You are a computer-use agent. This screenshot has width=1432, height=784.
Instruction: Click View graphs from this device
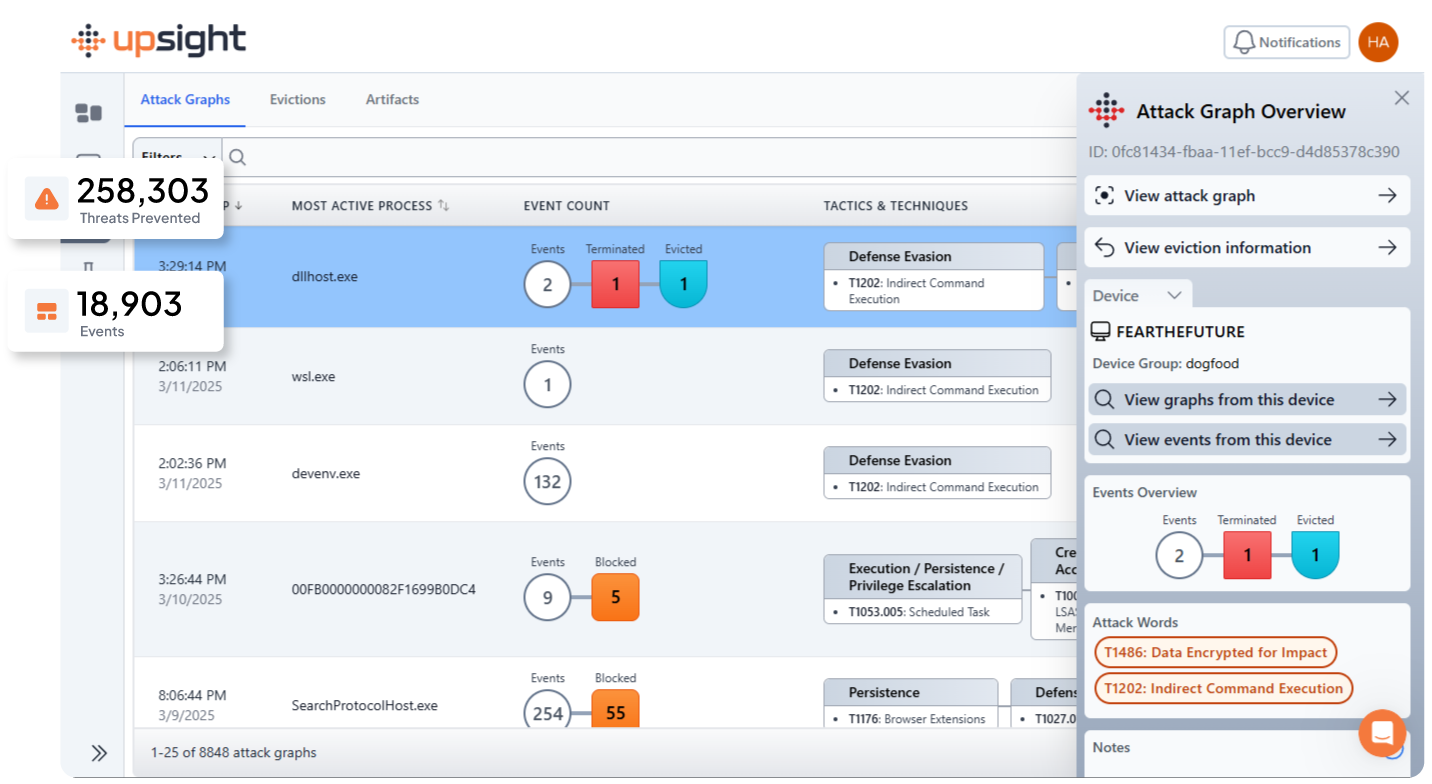1247,400
